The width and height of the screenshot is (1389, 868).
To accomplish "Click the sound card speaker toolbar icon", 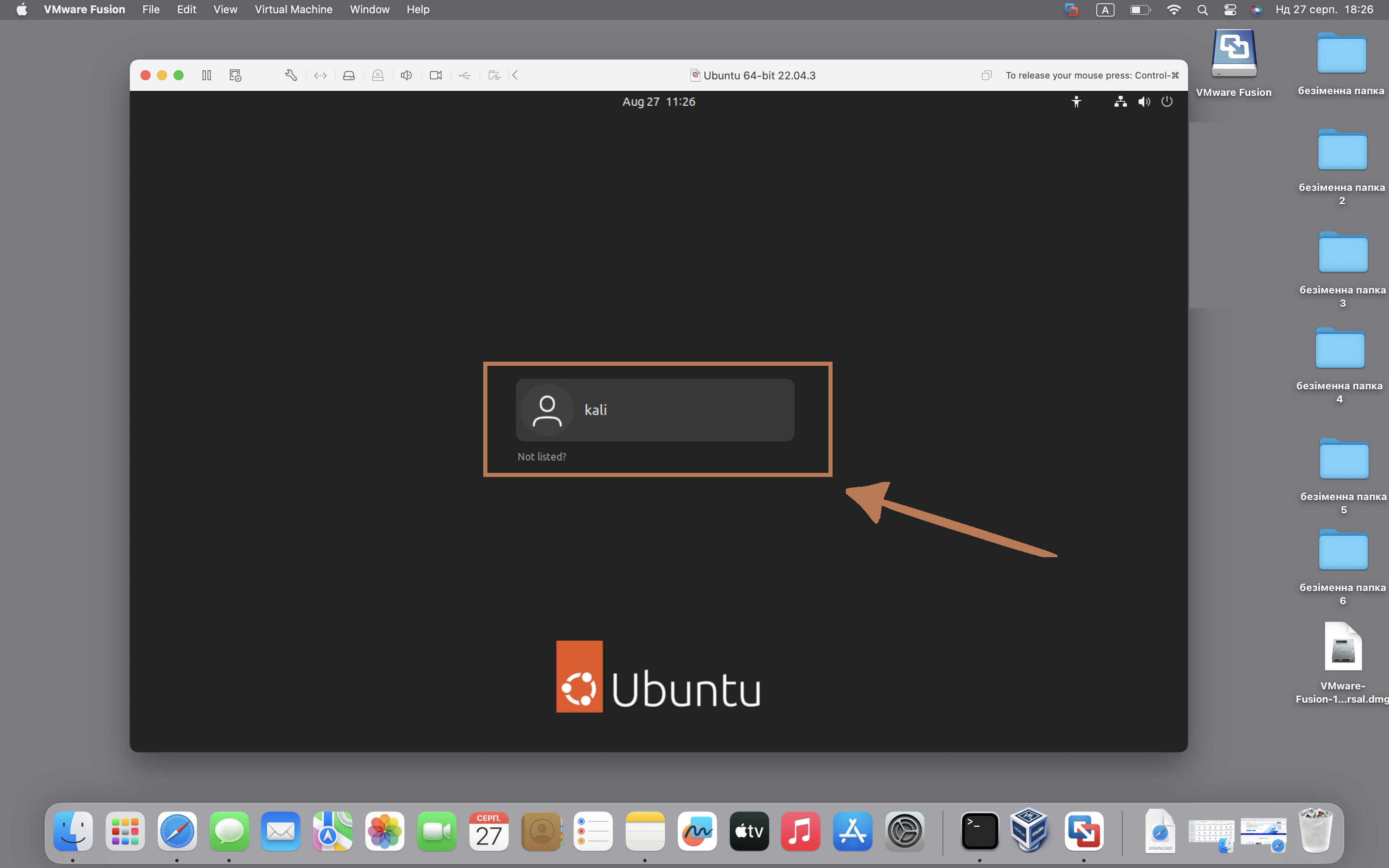I will tap(406, 75).
